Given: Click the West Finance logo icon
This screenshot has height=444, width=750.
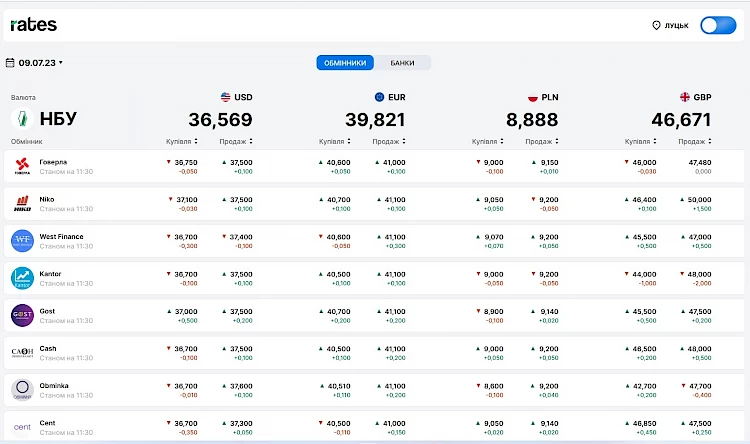Looking at the screenshot, I should coord(22,241).
